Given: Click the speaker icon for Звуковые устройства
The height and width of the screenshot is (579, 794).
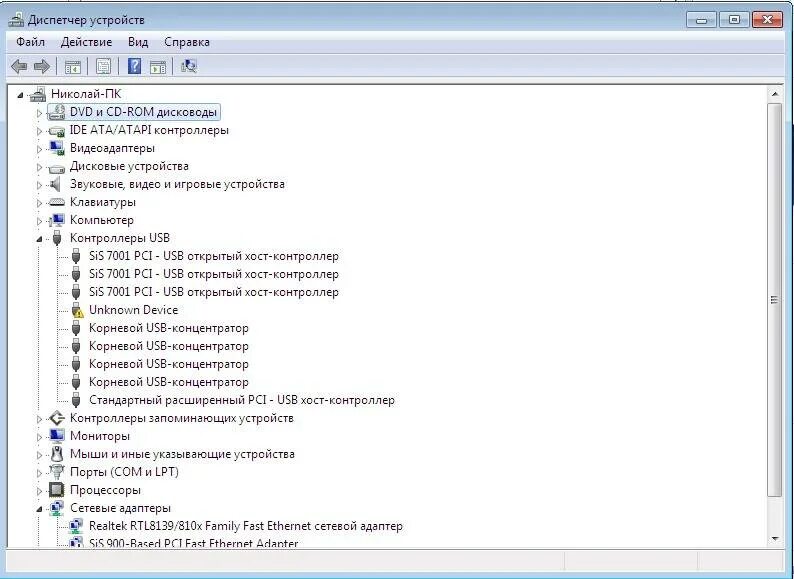Looking at the screenshot, I should coord(56,184).
